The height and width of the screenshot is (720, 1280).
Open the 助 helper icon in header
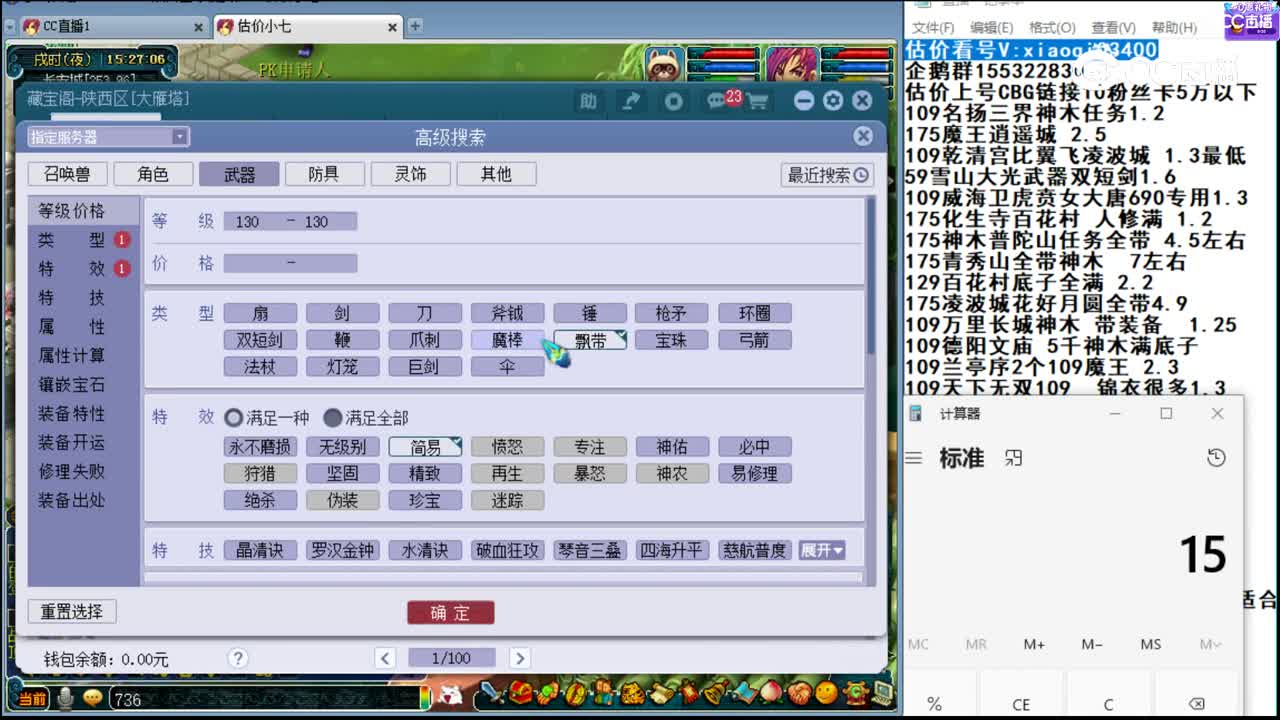tap(588, 100)
